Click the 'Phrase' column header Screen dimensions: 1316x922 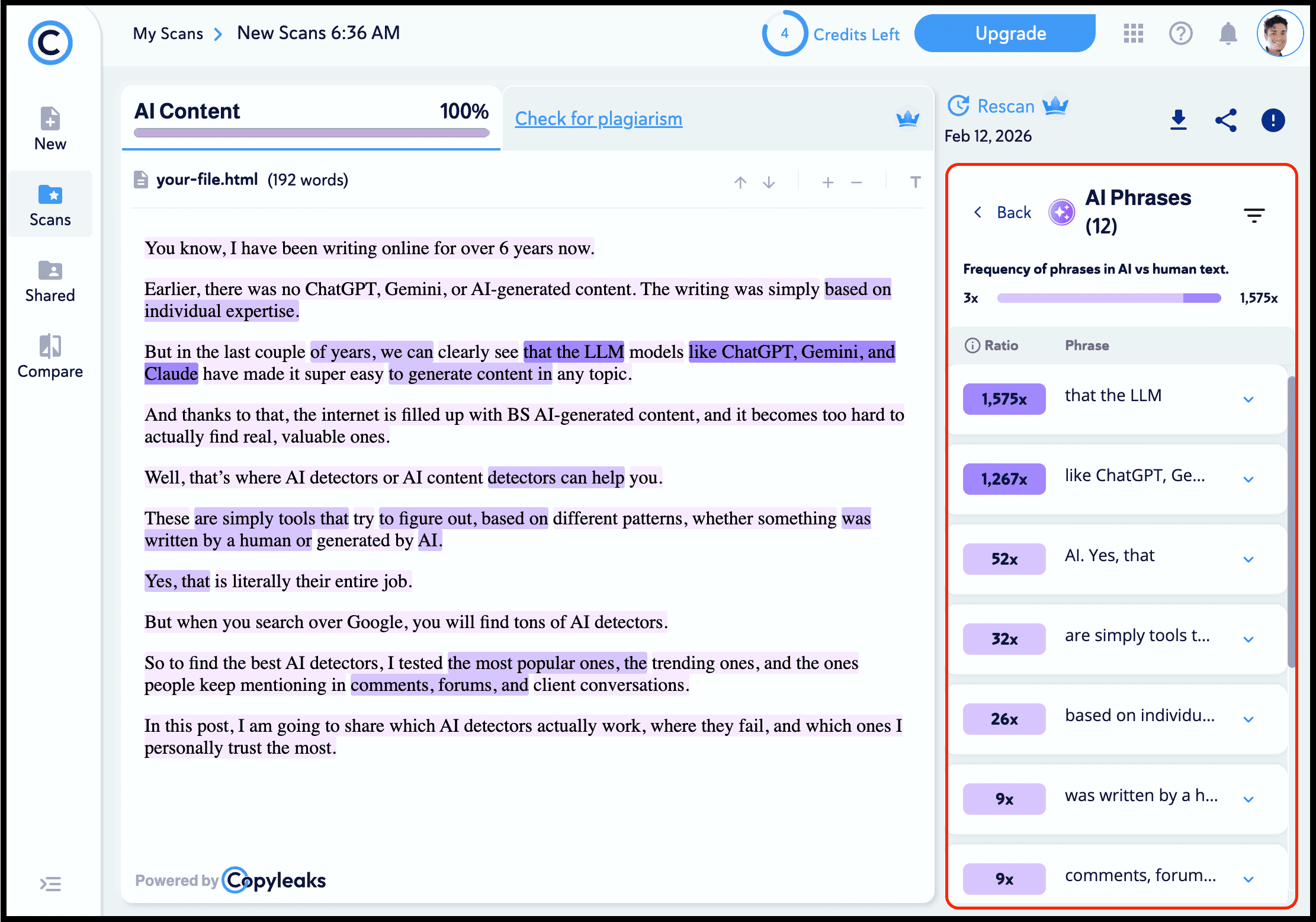pyautogui.click(x=1087, y=345)
